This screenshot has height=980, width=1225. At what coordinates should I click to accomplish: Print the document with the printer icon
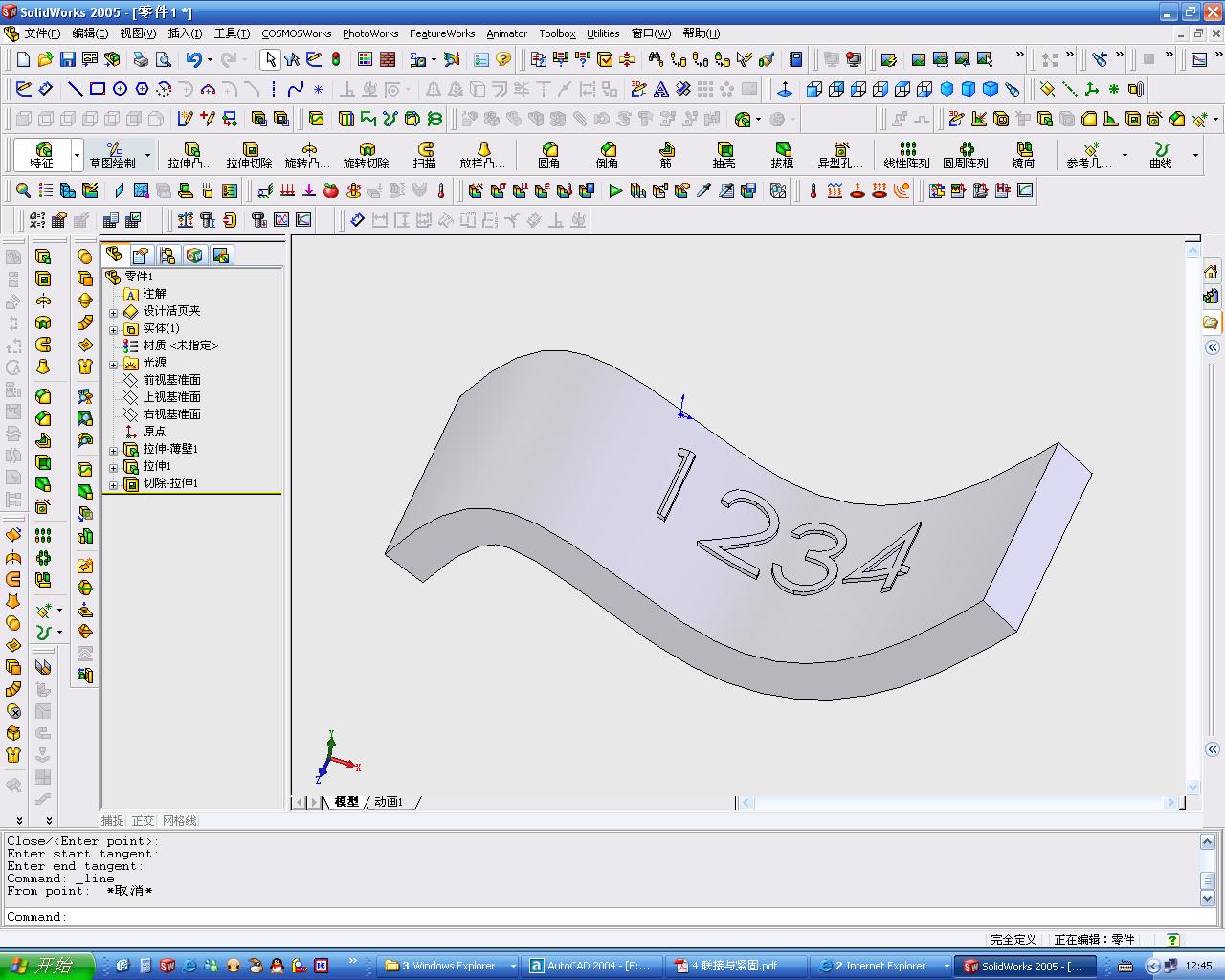(141, 59)
